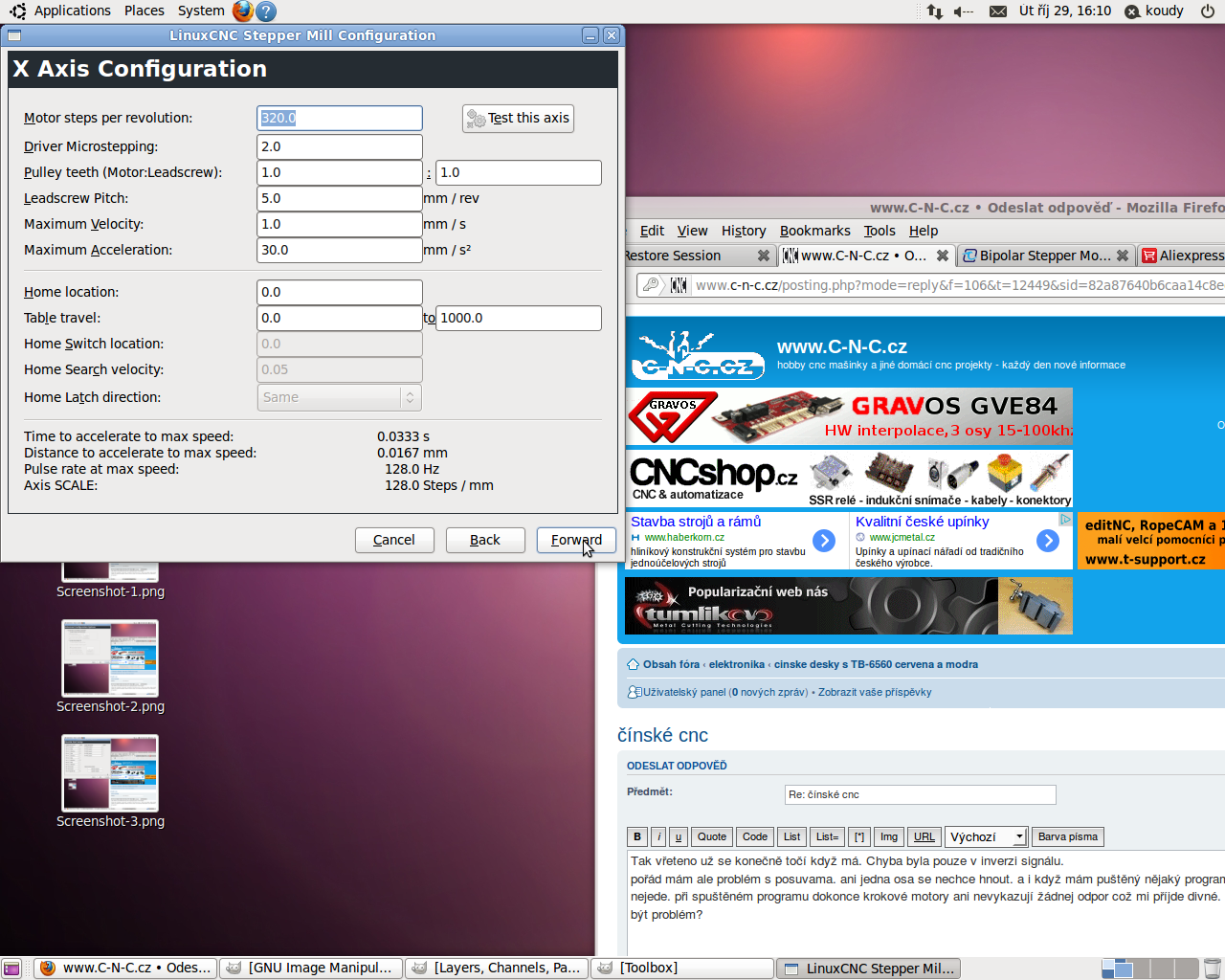Image resolution: width=1225 pixels, height=980 pixels.
Task: Click the Barva písma font color button
Action: point(1067,836)
